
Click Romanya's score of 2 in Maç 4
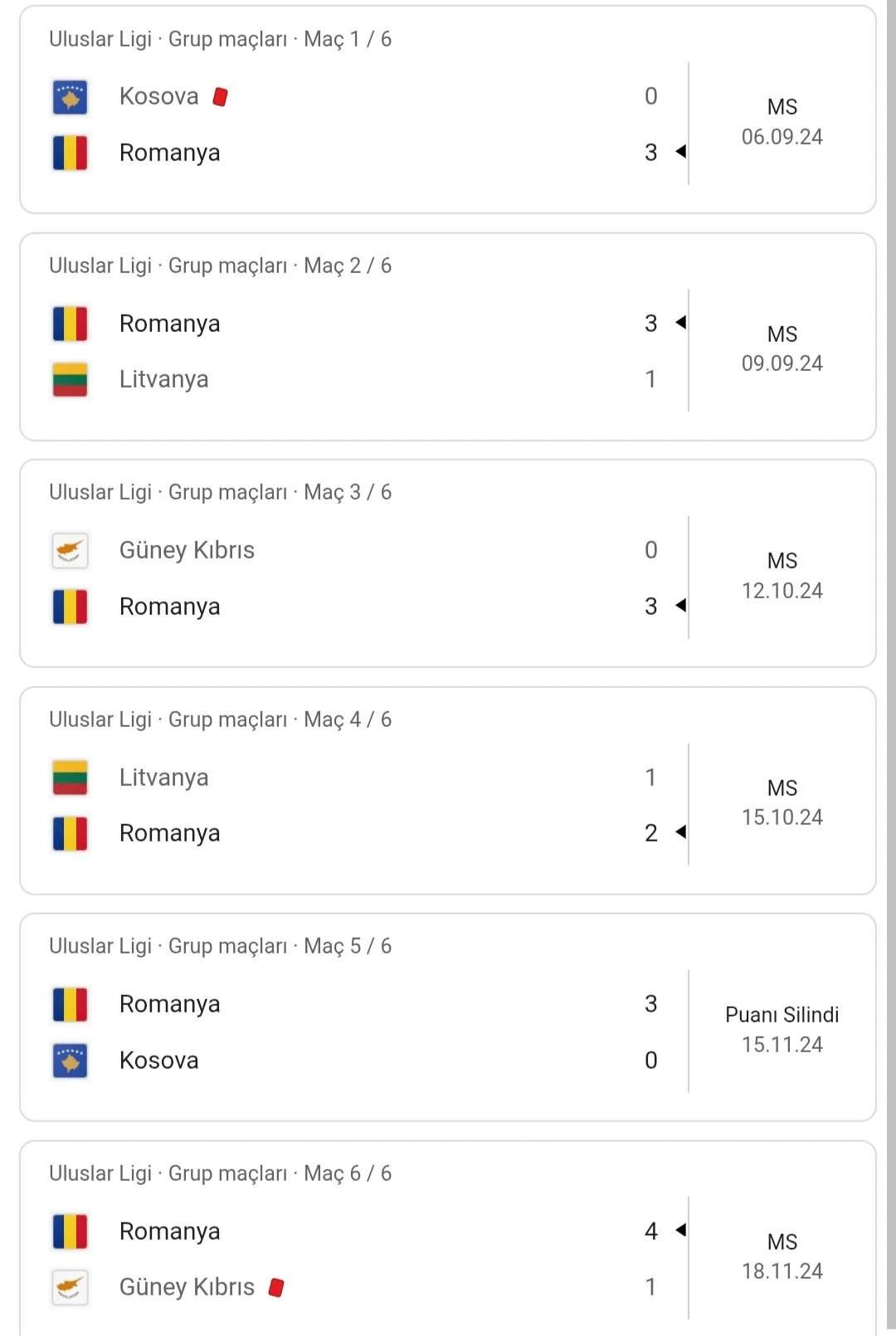coord(651,833)
